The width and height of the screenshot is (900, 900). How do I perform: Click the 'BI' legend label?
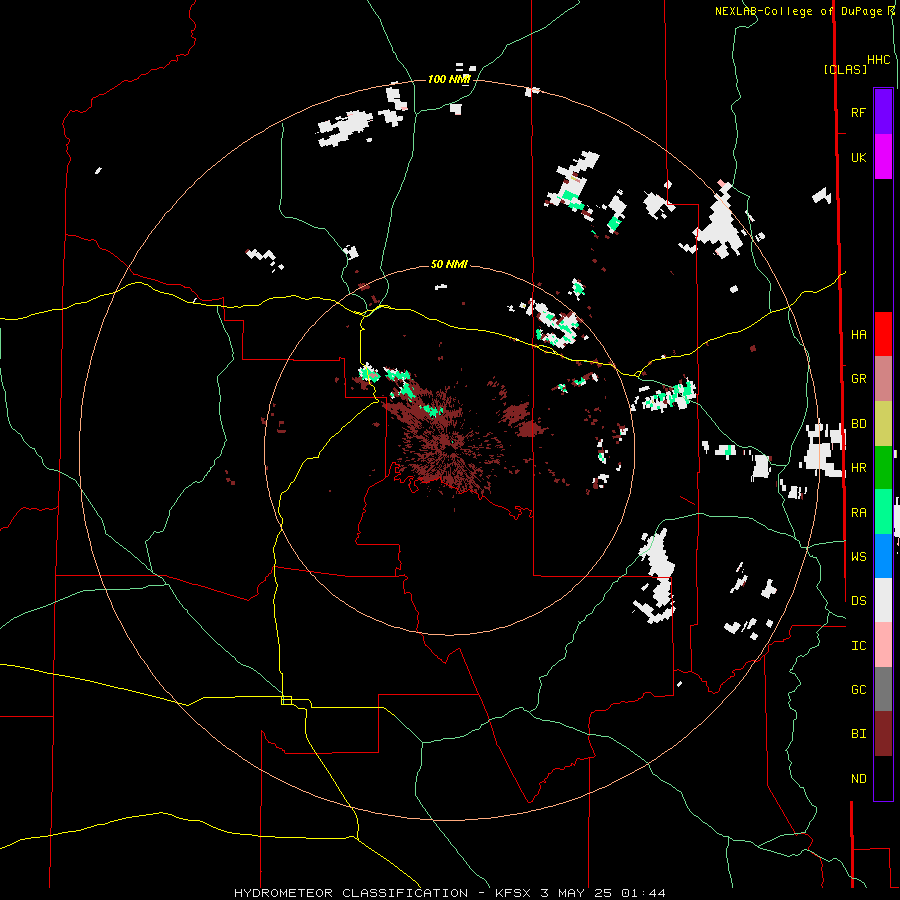coord(858,734)
